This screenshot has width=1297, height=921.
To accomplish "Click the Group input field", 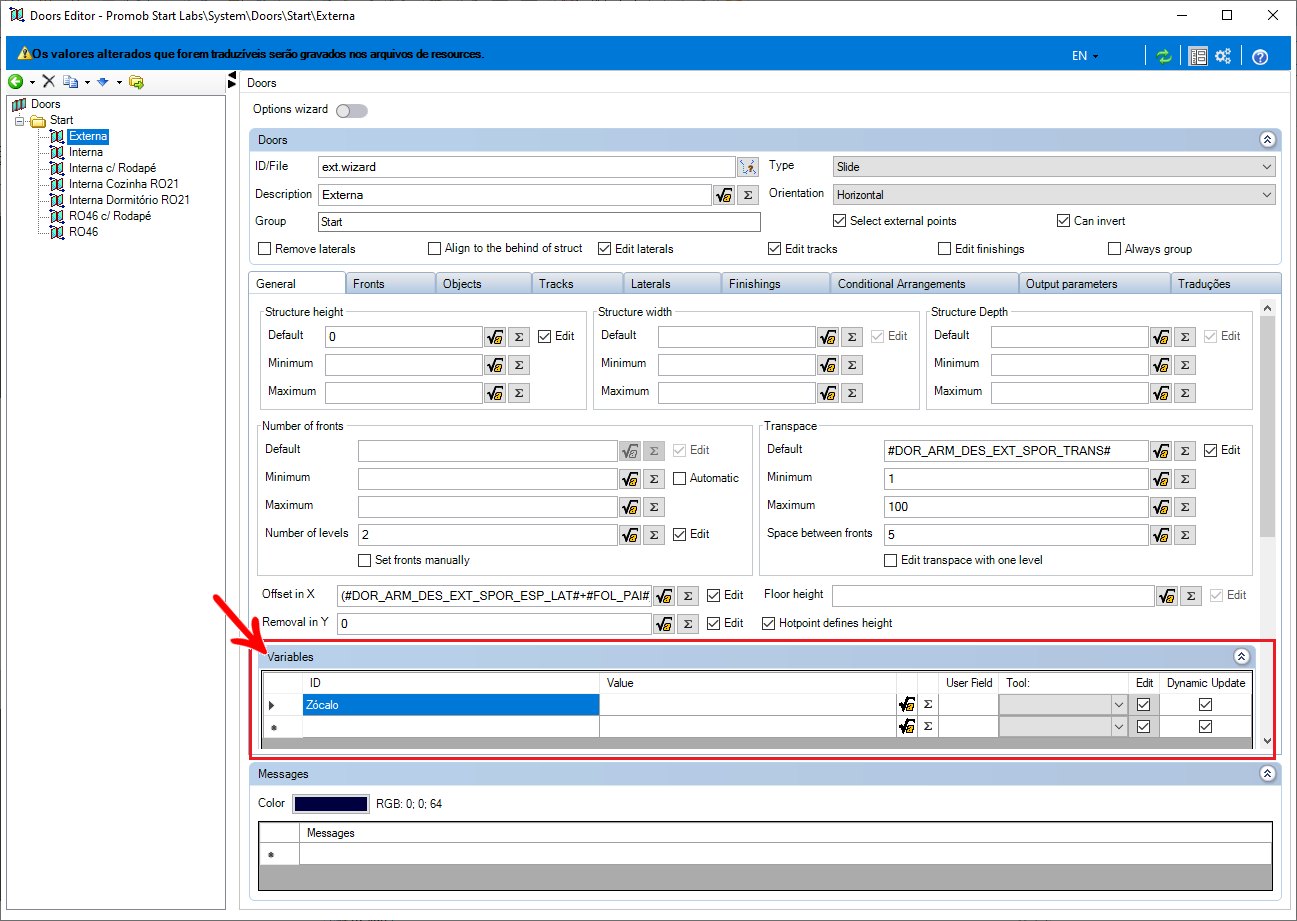I will 539,222.
